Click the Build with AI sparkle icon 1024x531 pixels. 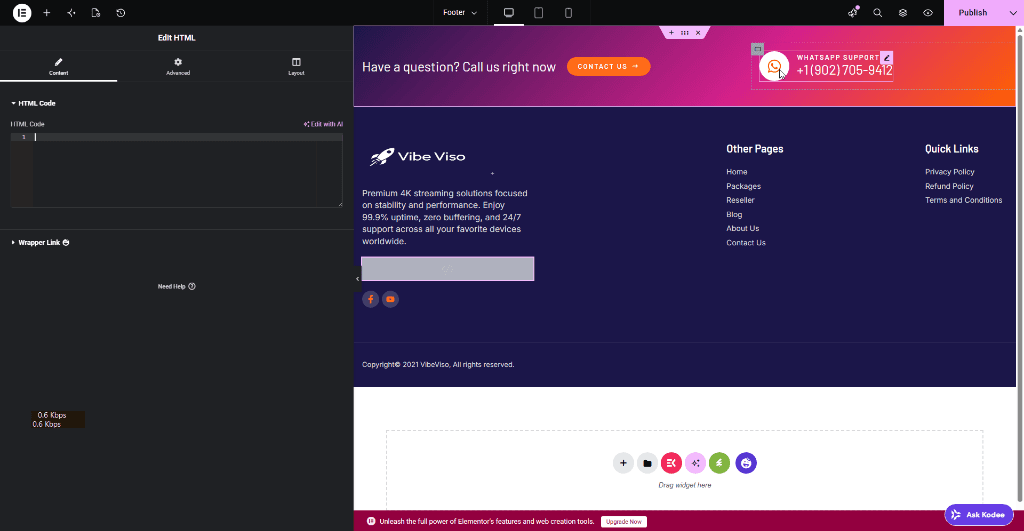696,463
